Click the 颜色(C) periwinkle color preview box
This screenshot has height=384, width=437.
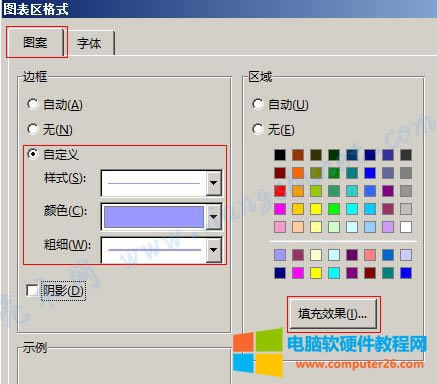click(x=154, y=217)
